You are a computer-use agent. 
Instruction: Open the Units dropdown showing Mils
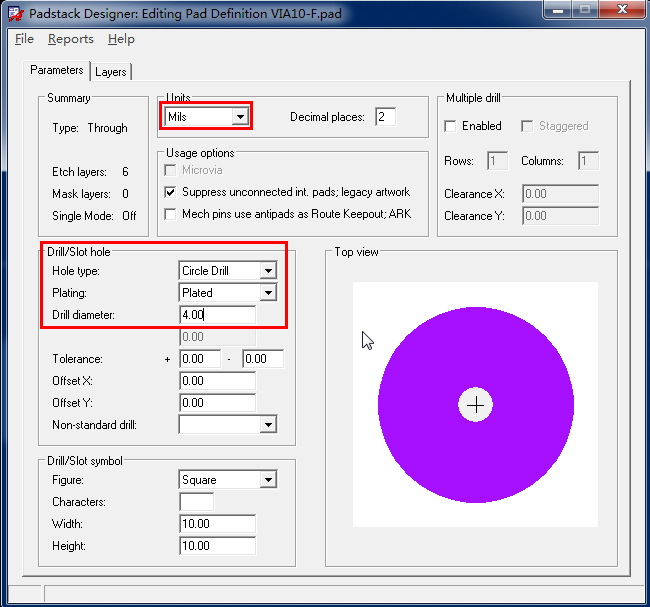[x=207, y=117]
